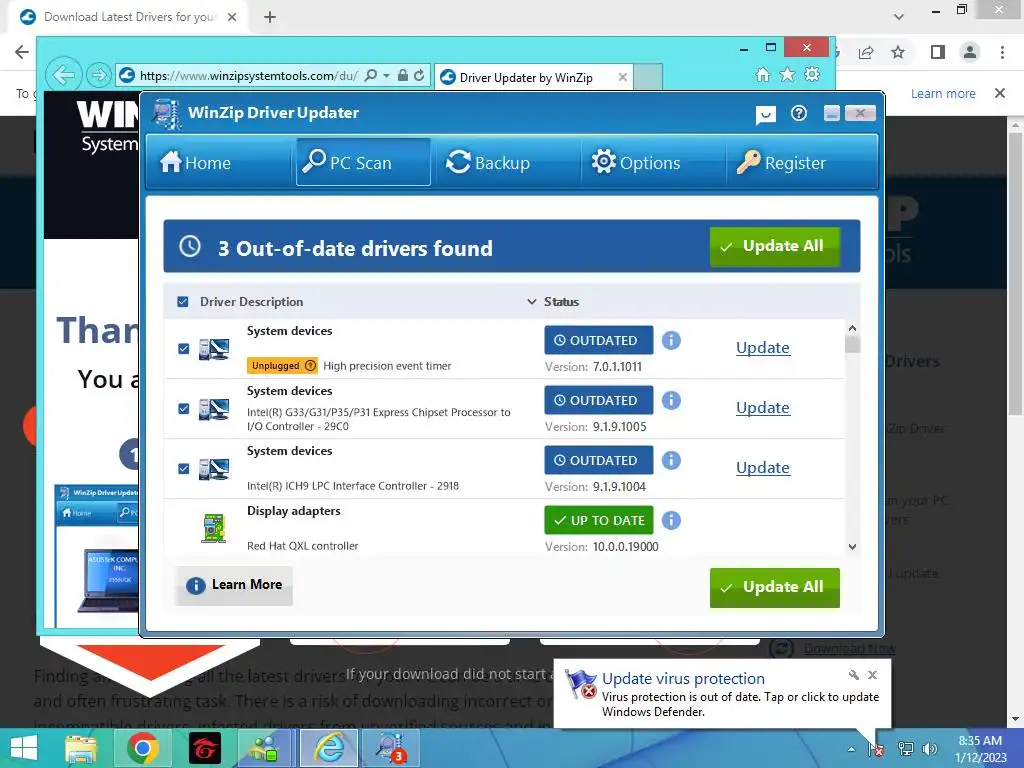This screenshot has height=768, width=1024.
Task: Click the display adapters device icon
Action: (x=214, y=528)
